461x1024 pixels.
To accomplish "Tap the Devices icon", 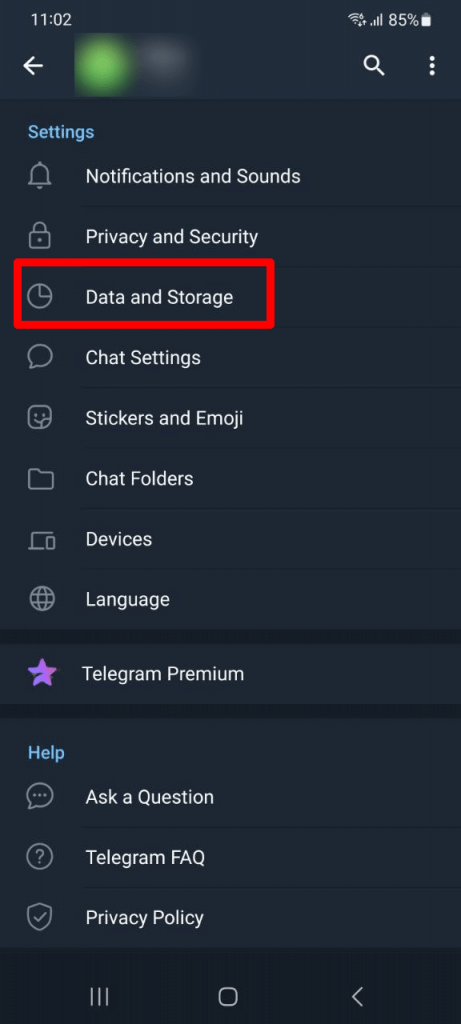I will (42, 539).
